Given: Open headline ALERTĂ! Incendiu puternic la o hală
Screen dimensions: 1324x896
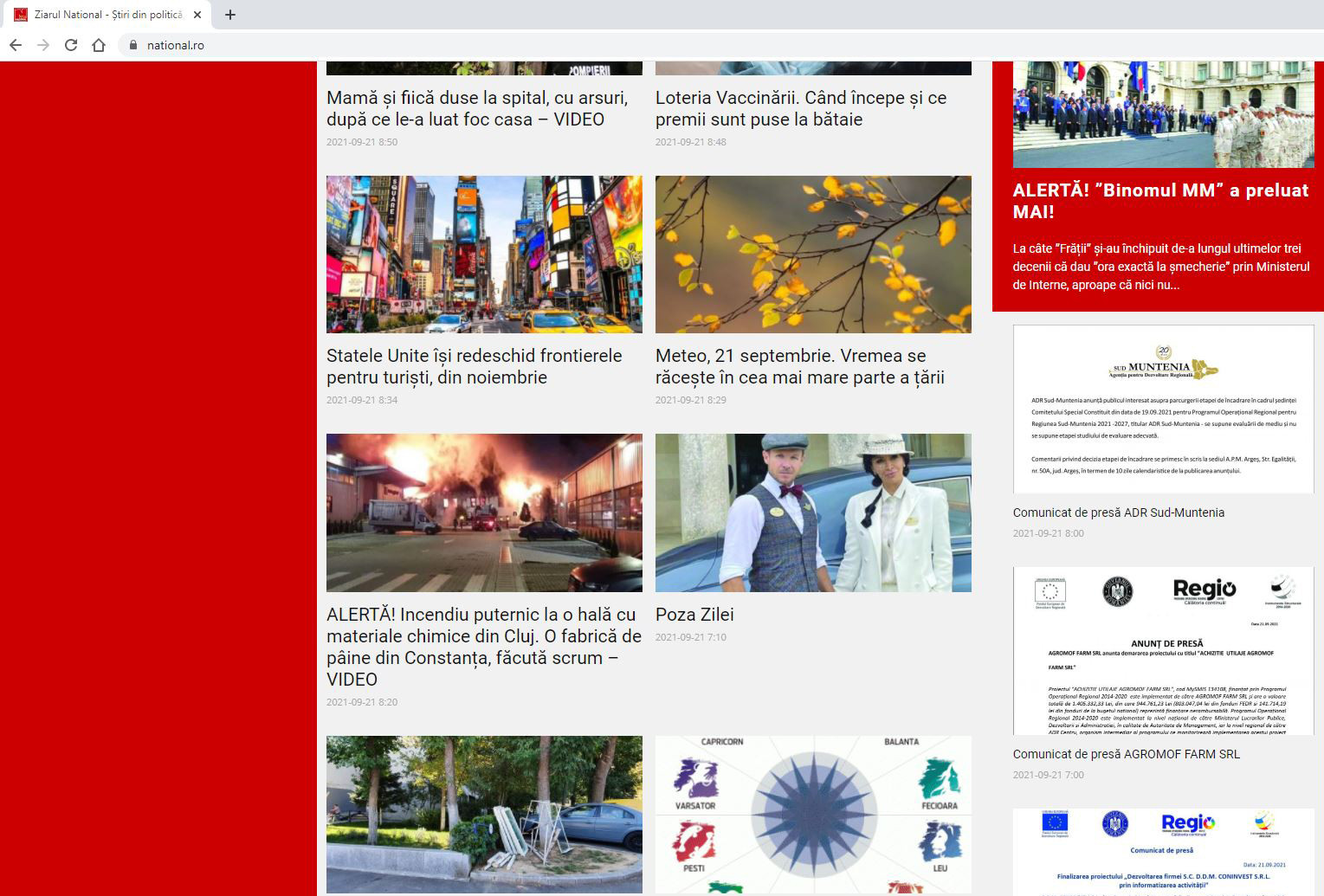Looking at the screenshot, I should tap(484, 647).
